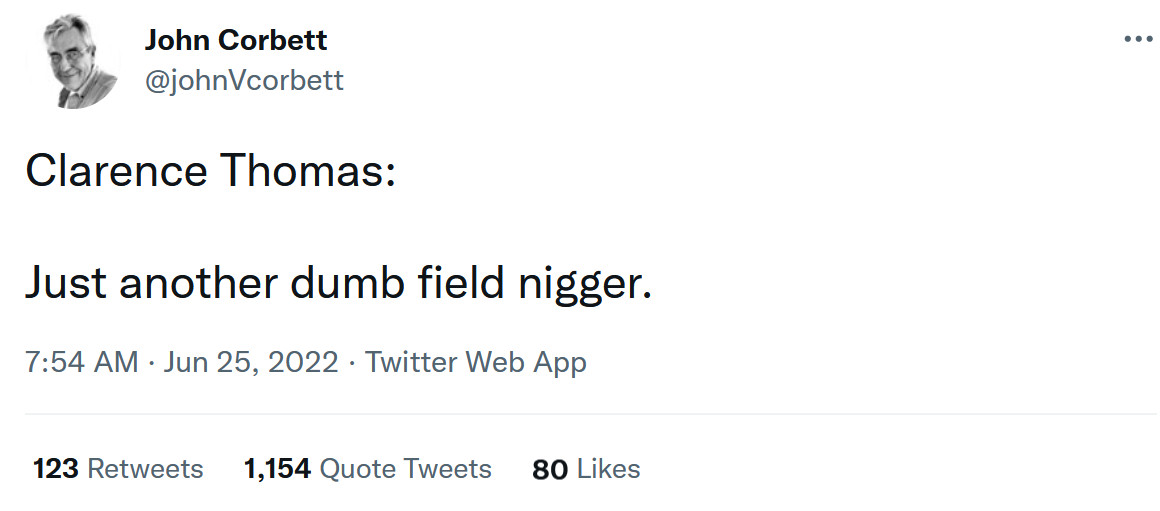Show the 80 Likes list
Viewport: 1160px width, 511px height.
coord(586,468)
